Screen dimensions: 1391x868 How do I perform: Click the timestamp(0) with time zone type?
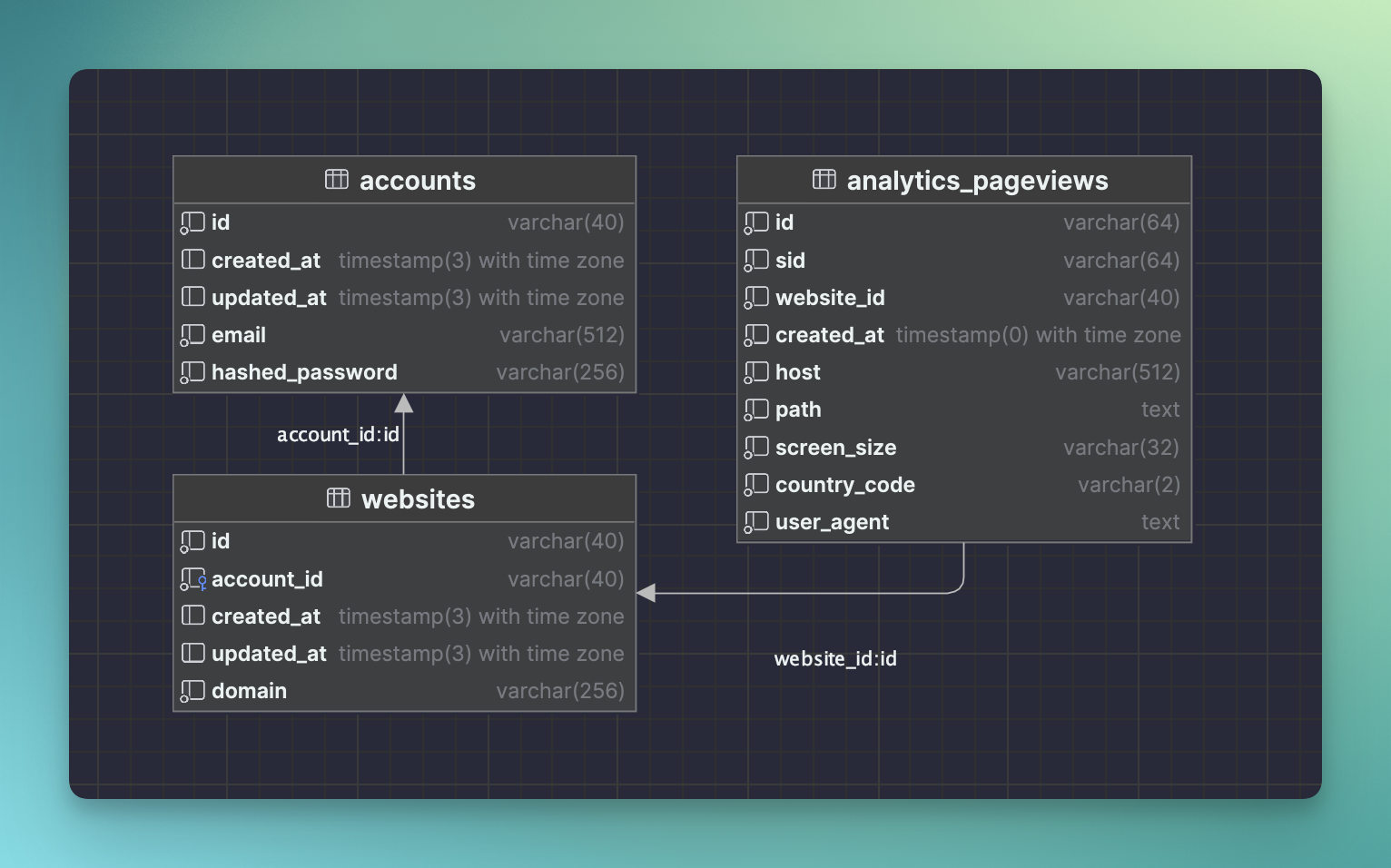pos(1038,335)
